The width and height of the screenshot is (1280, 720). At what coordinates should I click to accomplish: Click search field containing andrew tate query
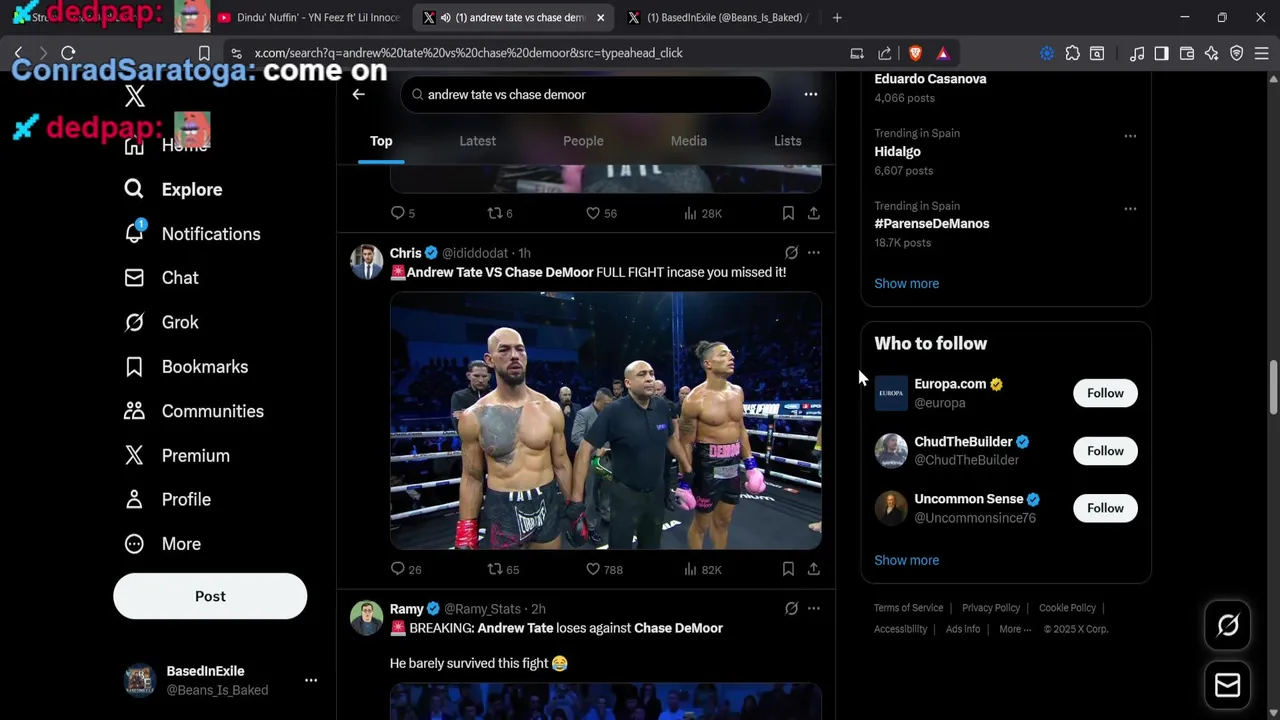click(586, 94)
